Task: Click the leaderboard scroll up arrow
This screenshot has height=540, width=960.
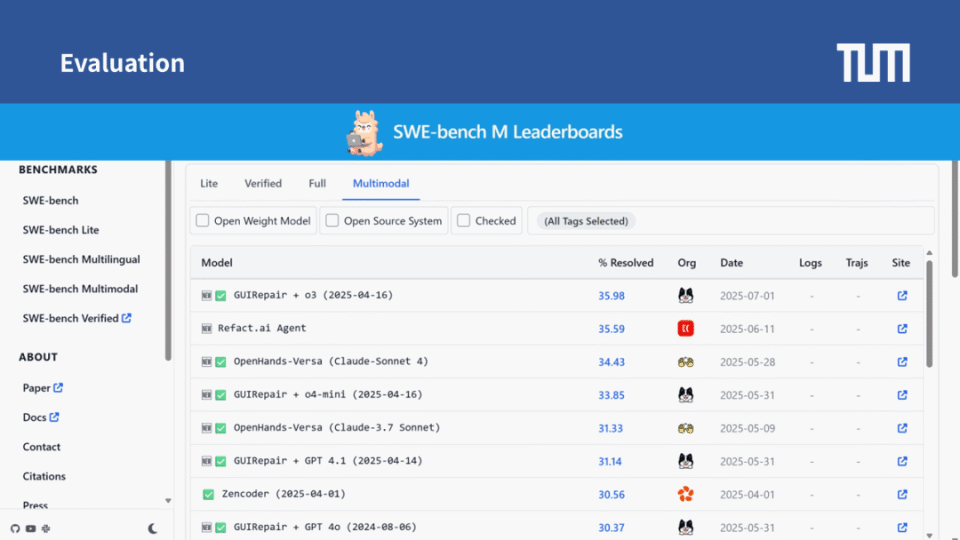Action: click(x=929, y=253)
